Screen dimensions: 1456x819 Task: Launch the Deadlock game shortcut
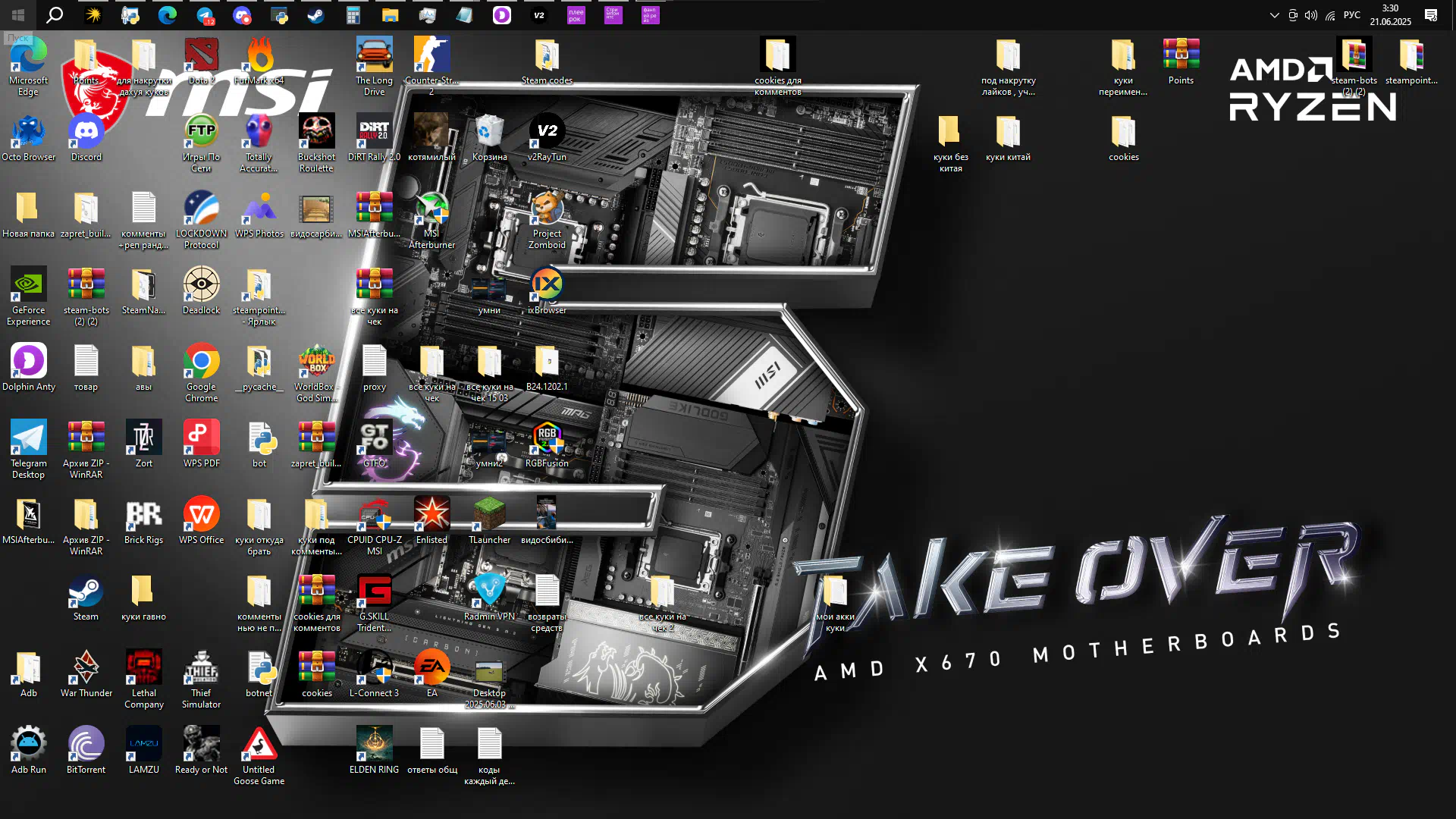click(x=201, y=290)
